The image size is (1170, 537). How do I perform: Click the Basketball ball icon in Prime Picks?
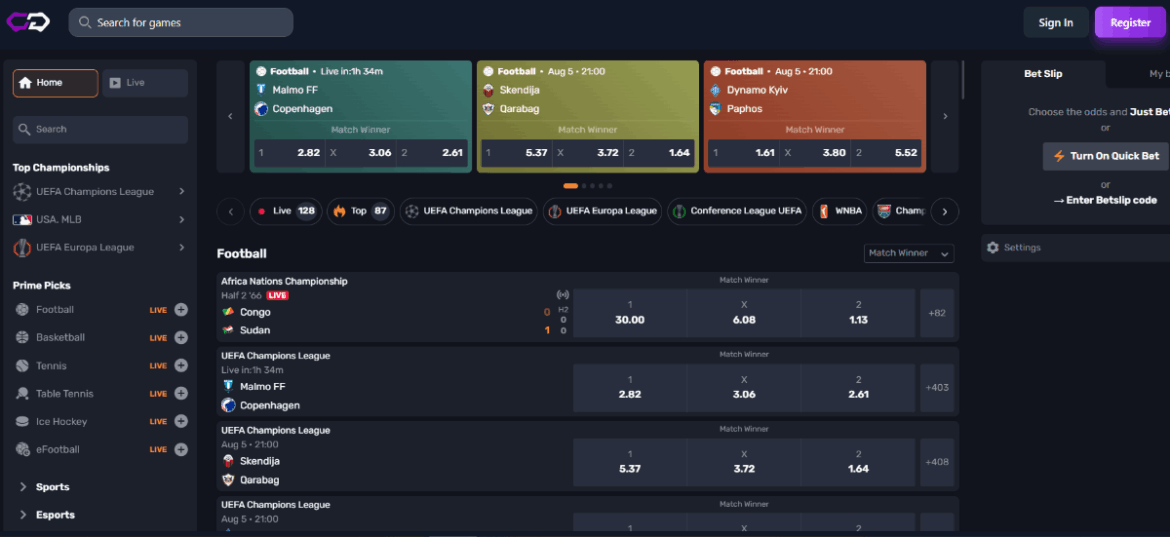[x=22, y=337]
